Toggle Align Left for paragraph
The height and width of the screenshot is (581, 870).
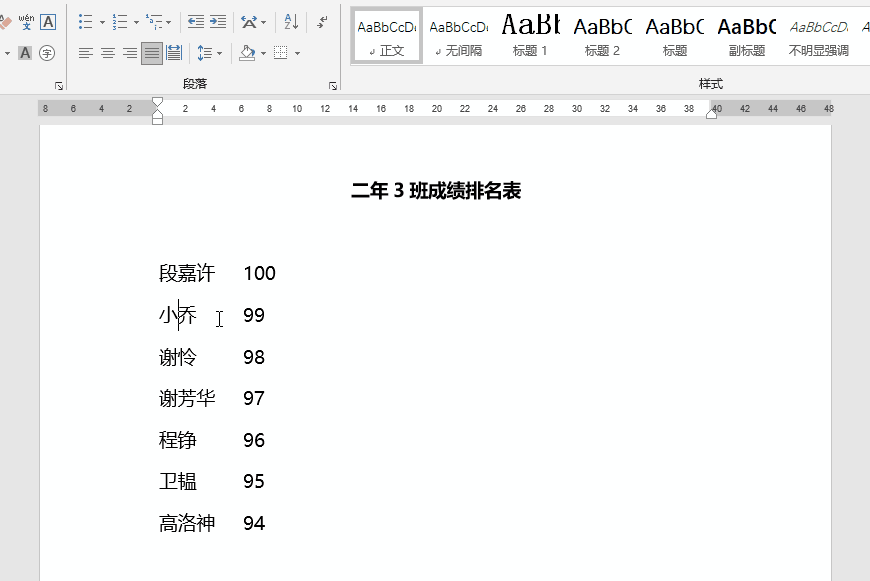pyautogui.click(x=85, y=53)
